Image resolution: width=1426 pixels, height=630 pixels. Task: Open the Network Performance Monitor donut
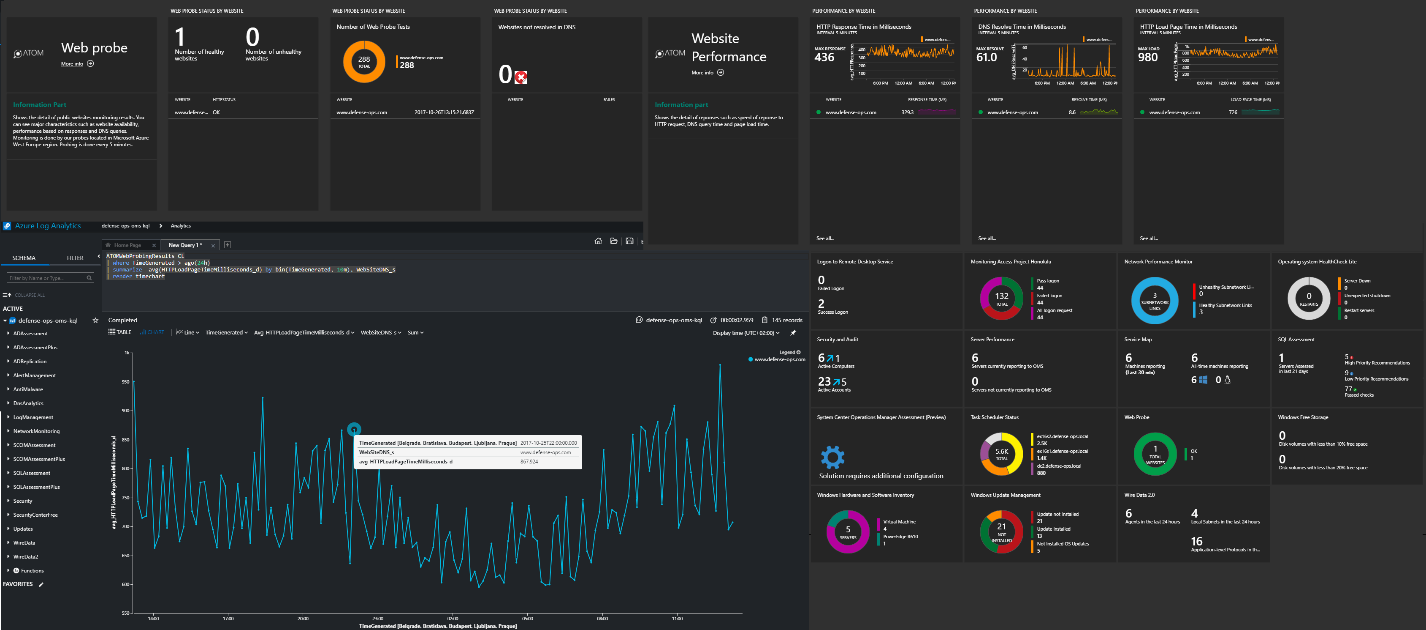point(1154,300)
